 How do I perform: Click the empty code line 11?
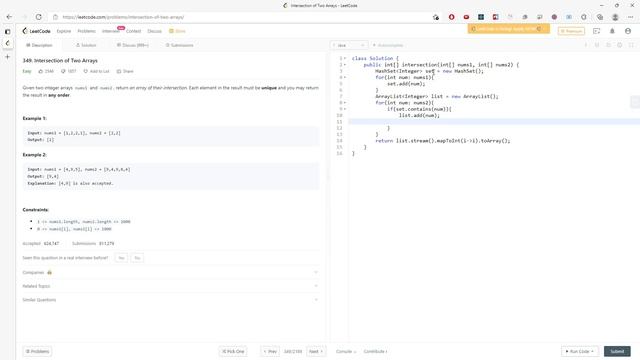point(494,122)
